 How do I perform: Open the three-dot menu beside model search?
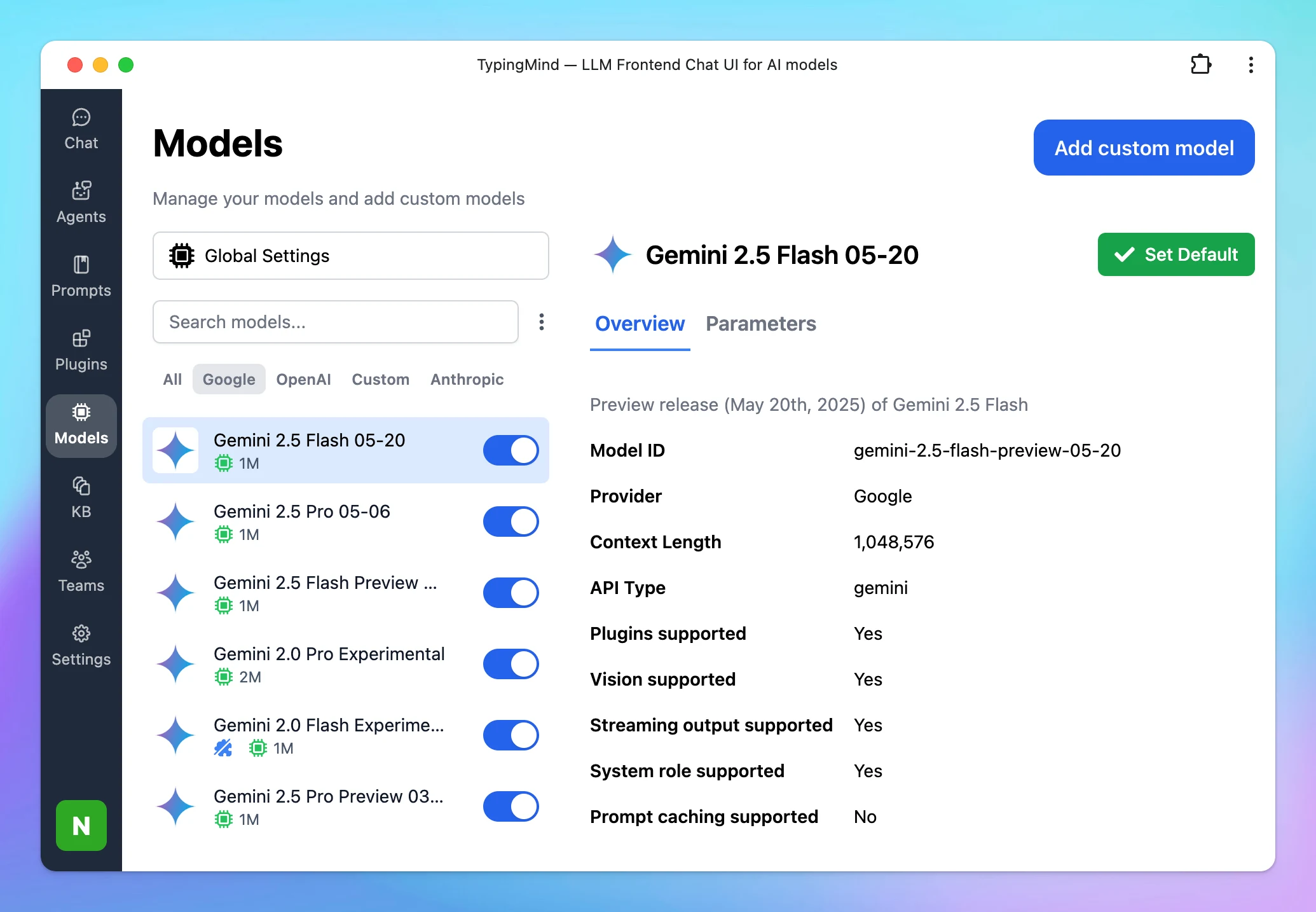(x=542, y=322)
